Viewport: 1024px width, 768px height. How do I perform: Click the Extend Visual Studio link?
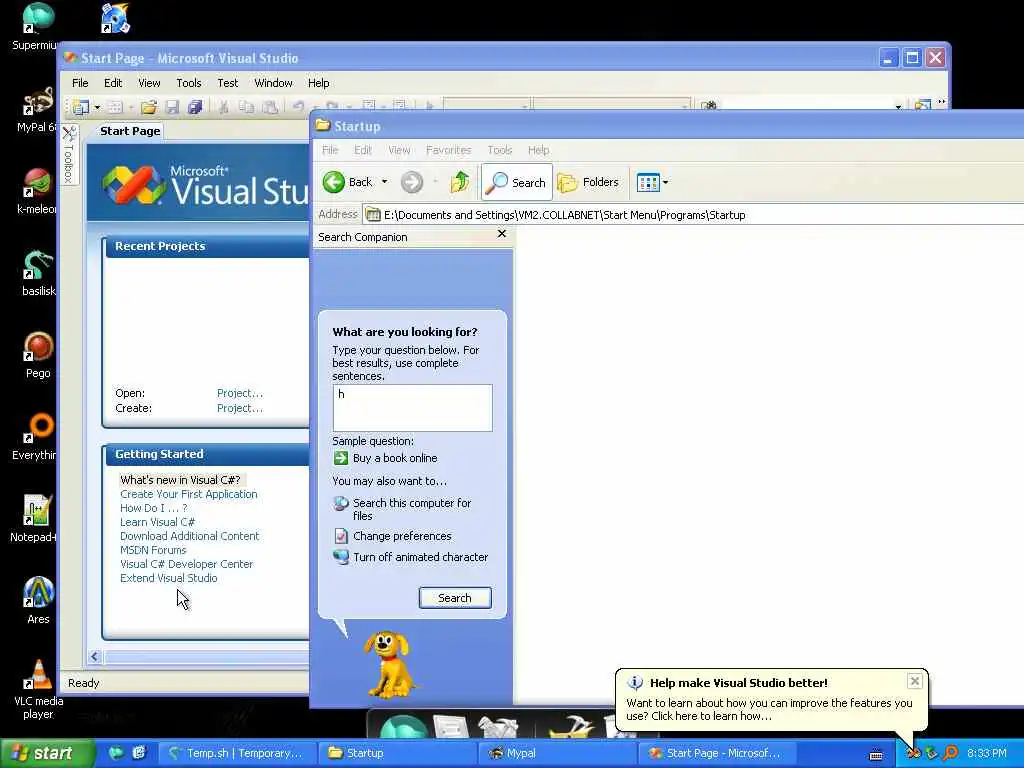tap(168, 578)
